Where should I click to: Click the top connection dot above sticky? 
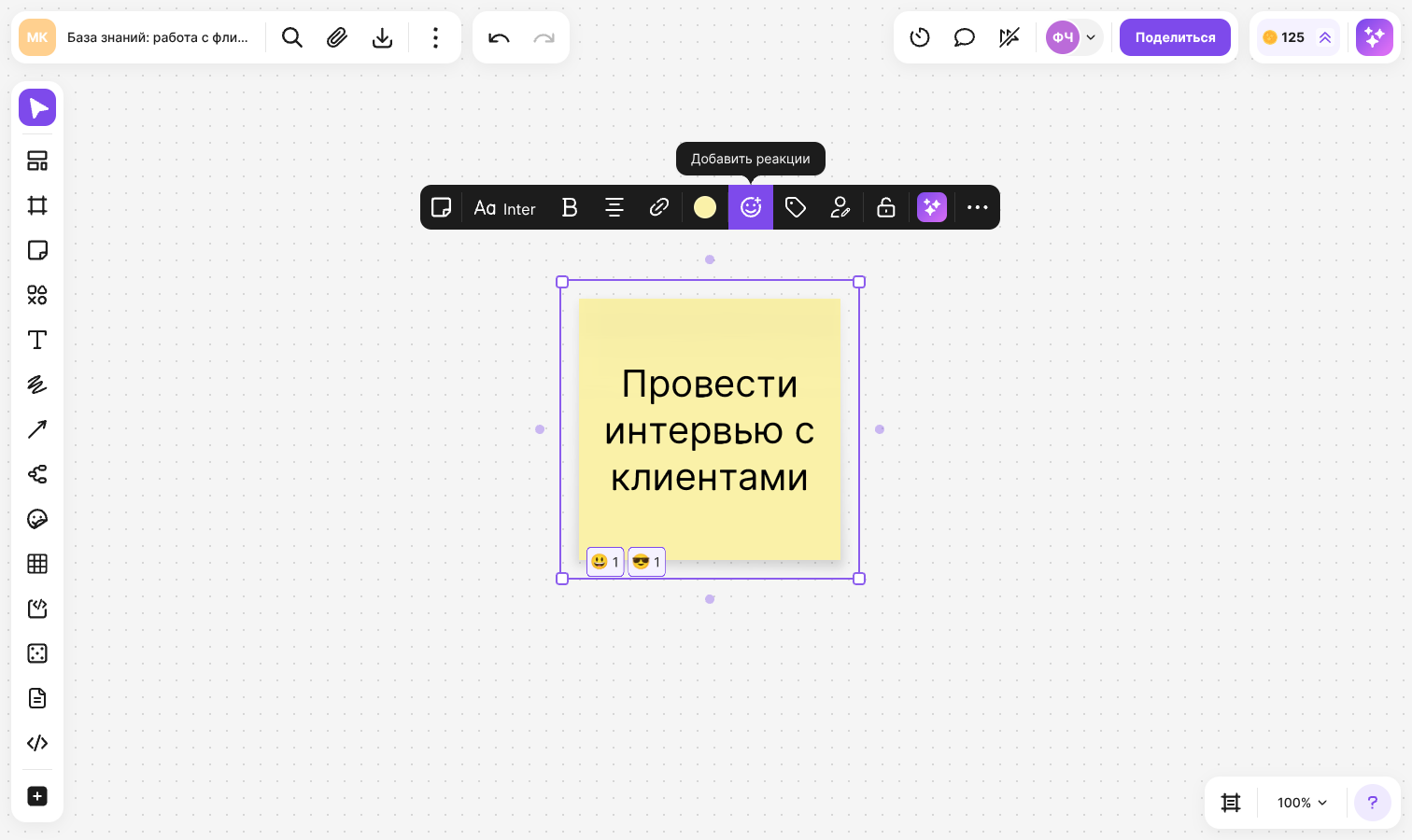pyautogui.click(x=710, y=259)
